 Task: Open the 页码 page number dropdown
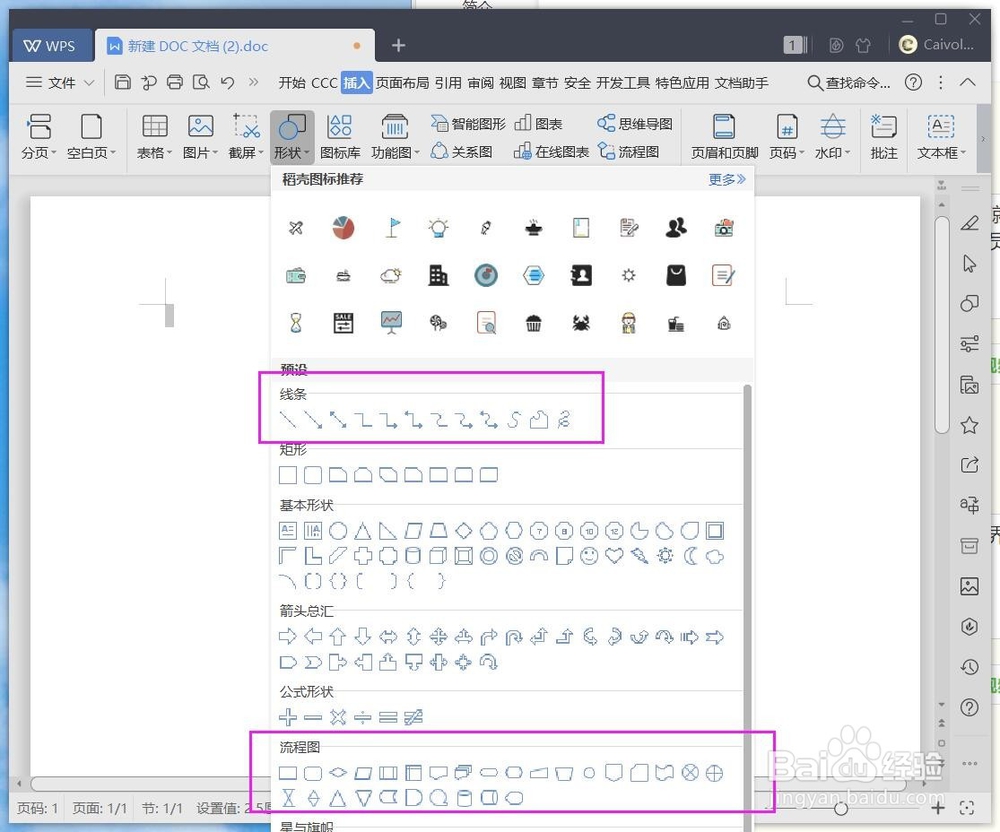[x=786, y=136]
